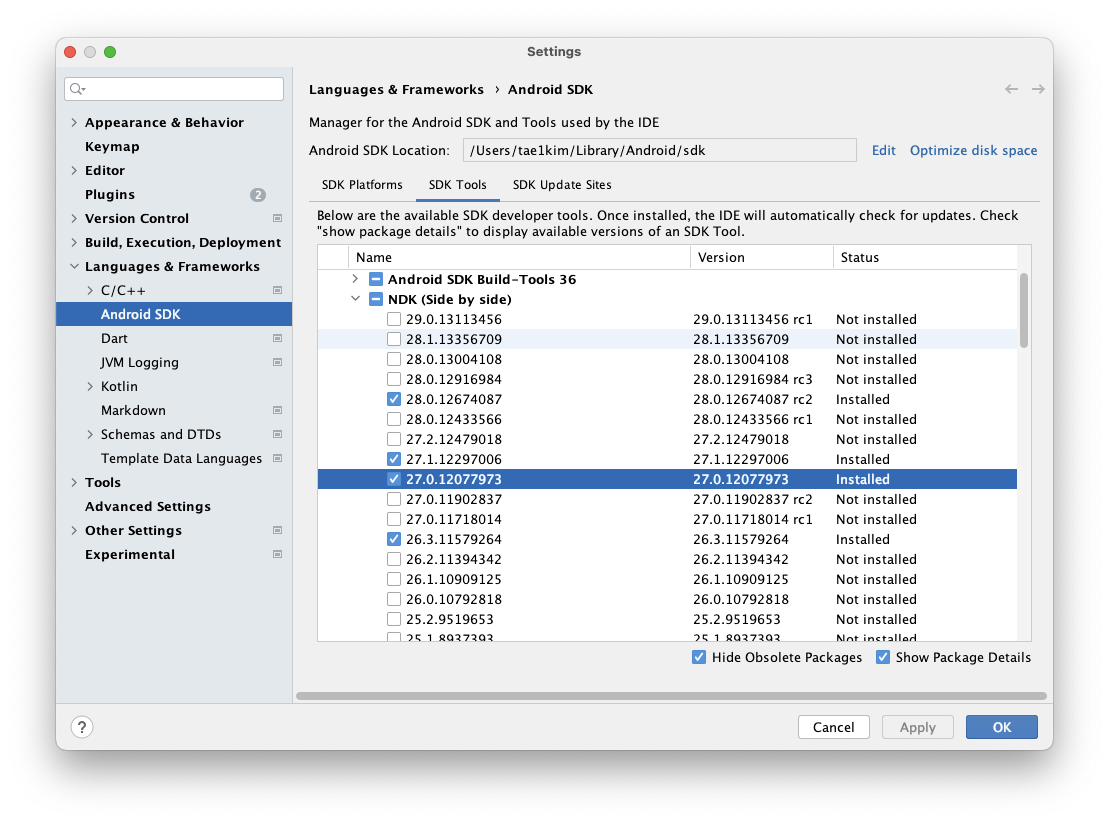Image resolution: width=1109 pixels, height=824 pixels.
Task: Toggle Hide Obsolete Packages checkbox
Action: coord(699,657)
